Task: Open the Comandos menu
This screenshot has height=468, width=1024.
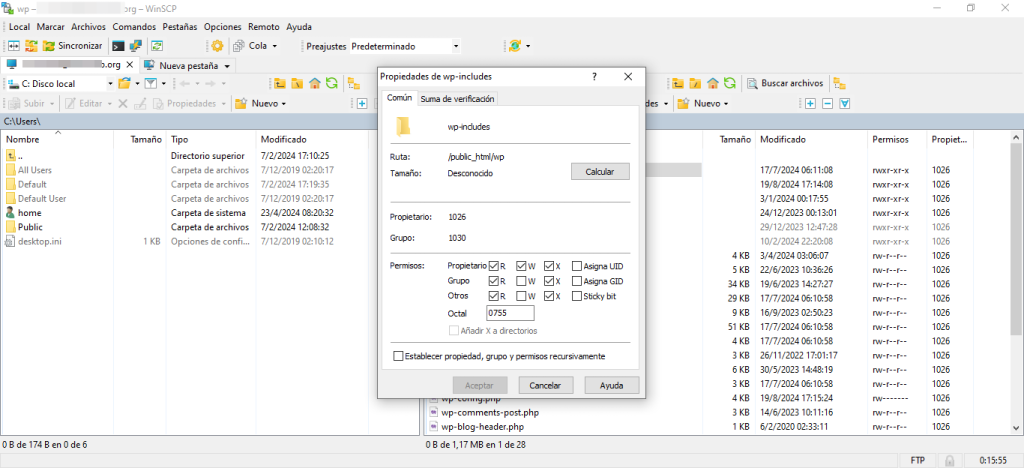Action: click(134, 27)
